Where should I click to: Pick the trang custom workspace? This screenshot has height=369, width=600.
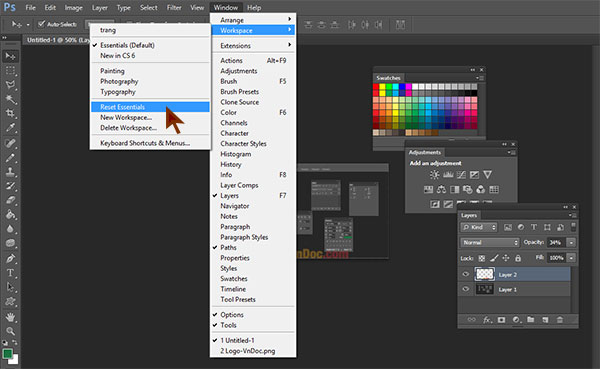click(x=150, y=30)
